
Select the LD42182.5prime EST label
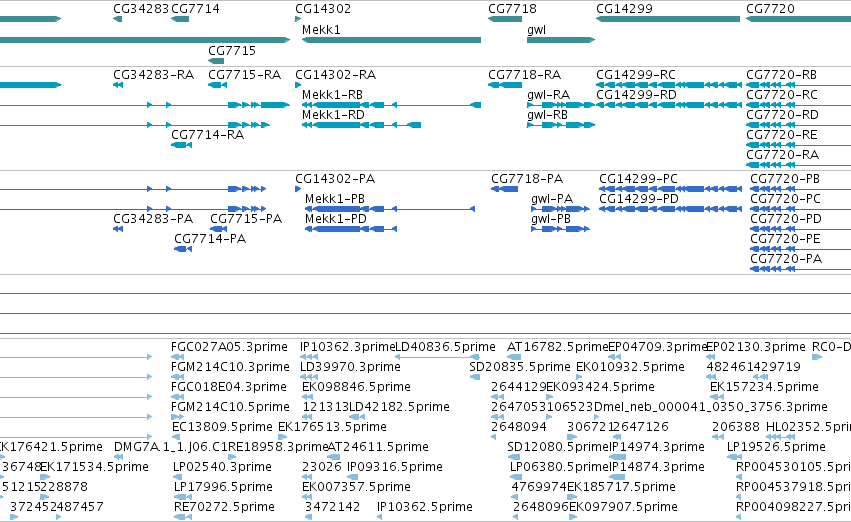pos(399,408)
